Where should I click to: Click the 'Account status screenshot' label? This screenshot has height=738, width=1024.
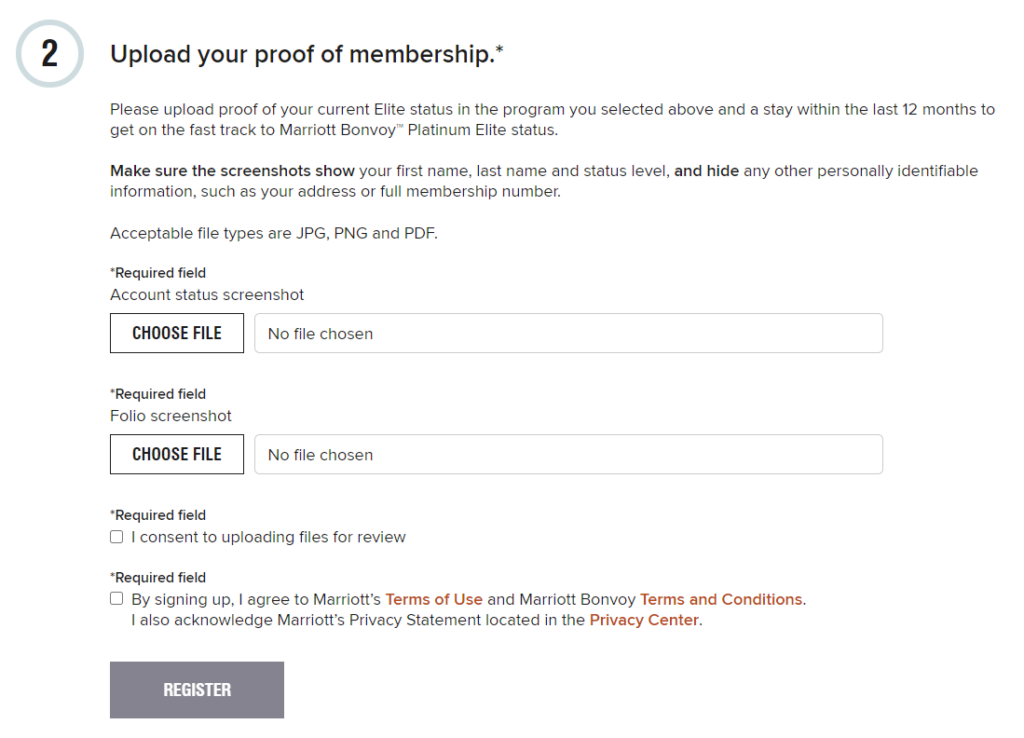click(207, 295)
